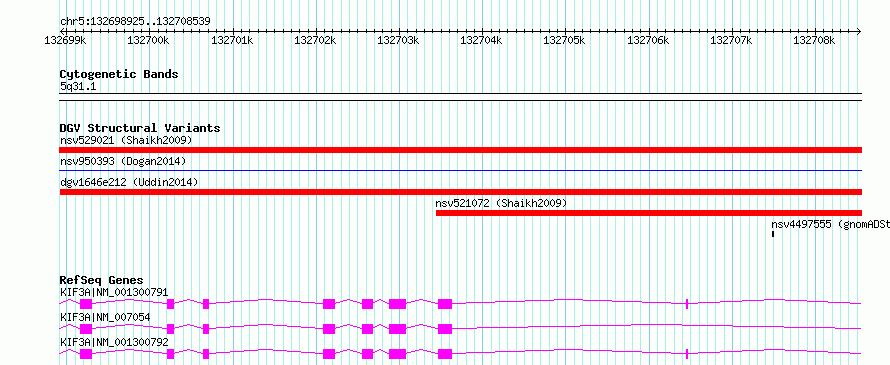Select leftmost exon of KIF3A NM_007054

tap(86, 329)
